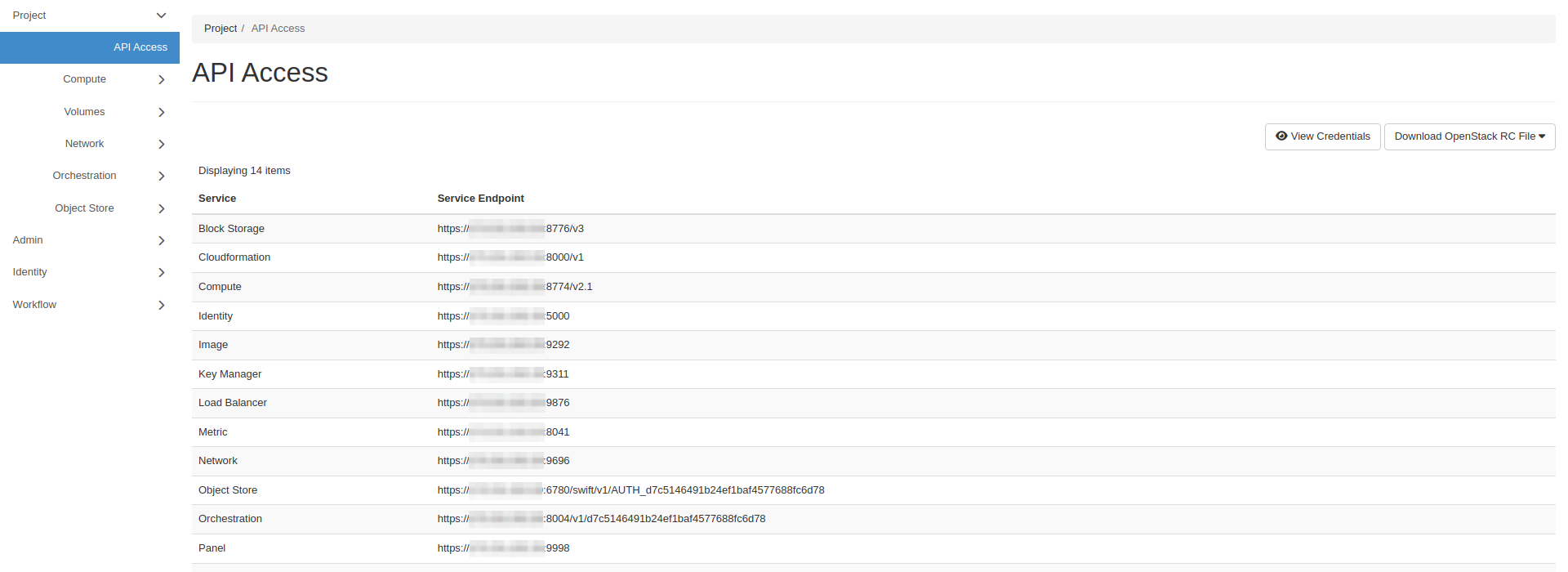Click the Panel endpoint on port 9998
This screenshot has height=572, width=1568.
[x=503, y=548]
